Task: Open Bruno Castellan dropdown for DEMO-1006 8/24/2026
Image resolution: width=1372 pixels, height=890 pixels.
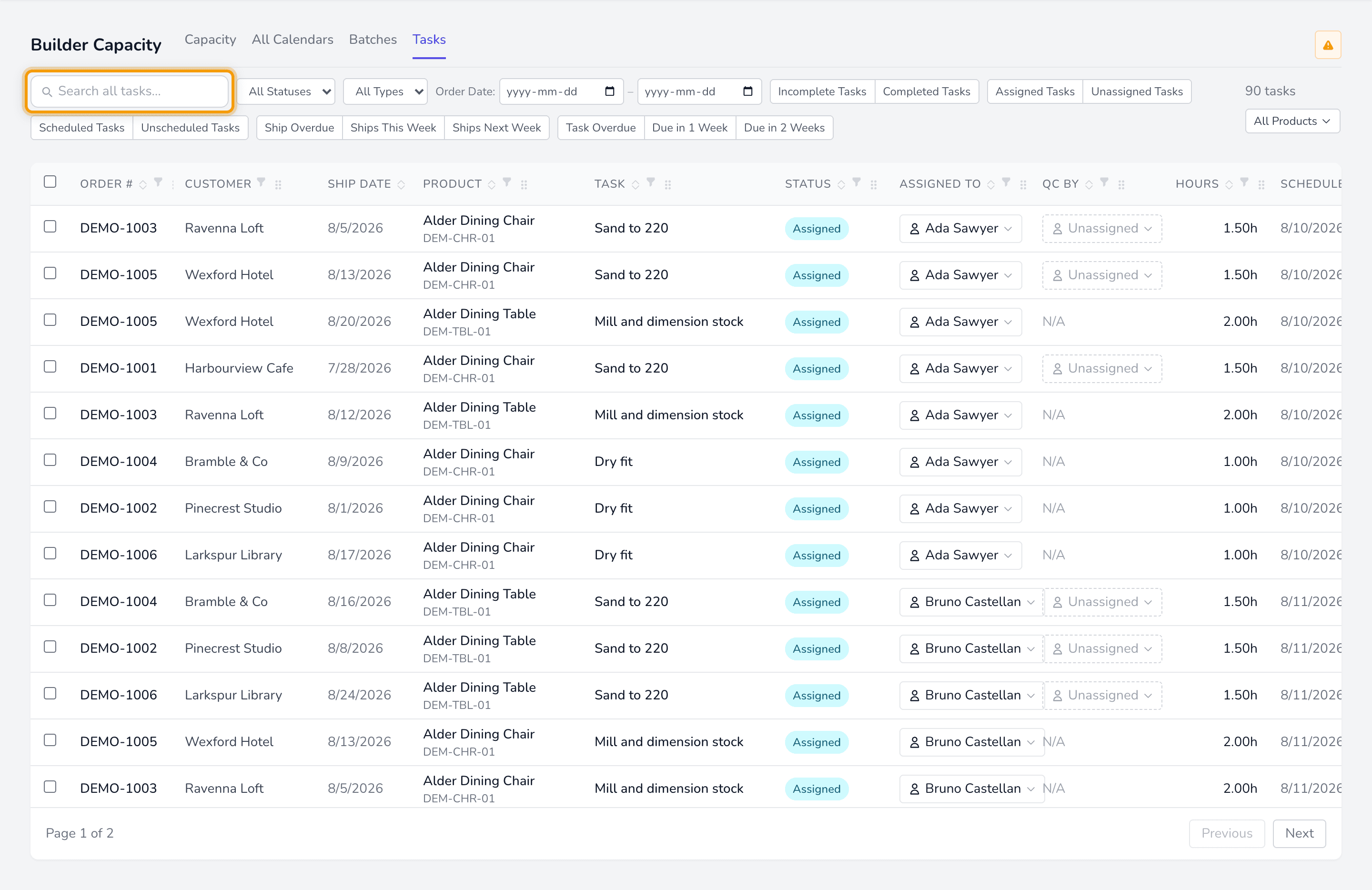Action: point(971,695)
